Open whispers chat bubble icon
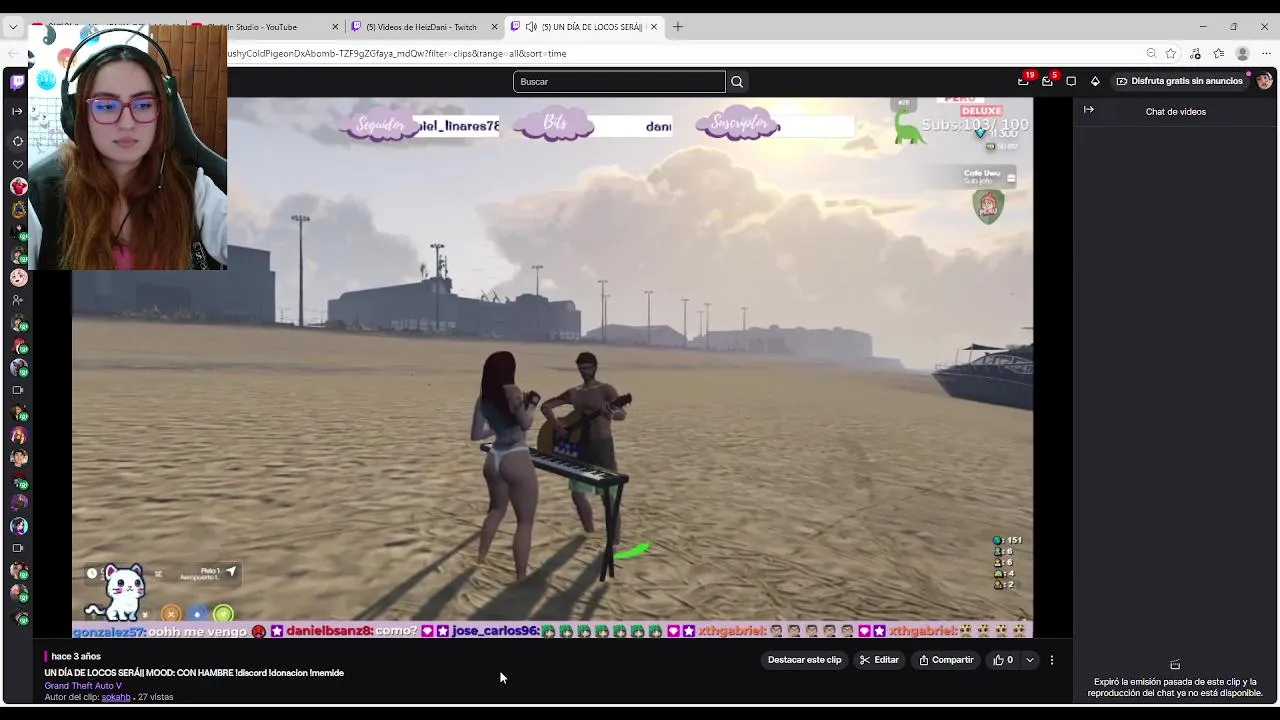1280x720 pixels. (x=1071, y=81)
